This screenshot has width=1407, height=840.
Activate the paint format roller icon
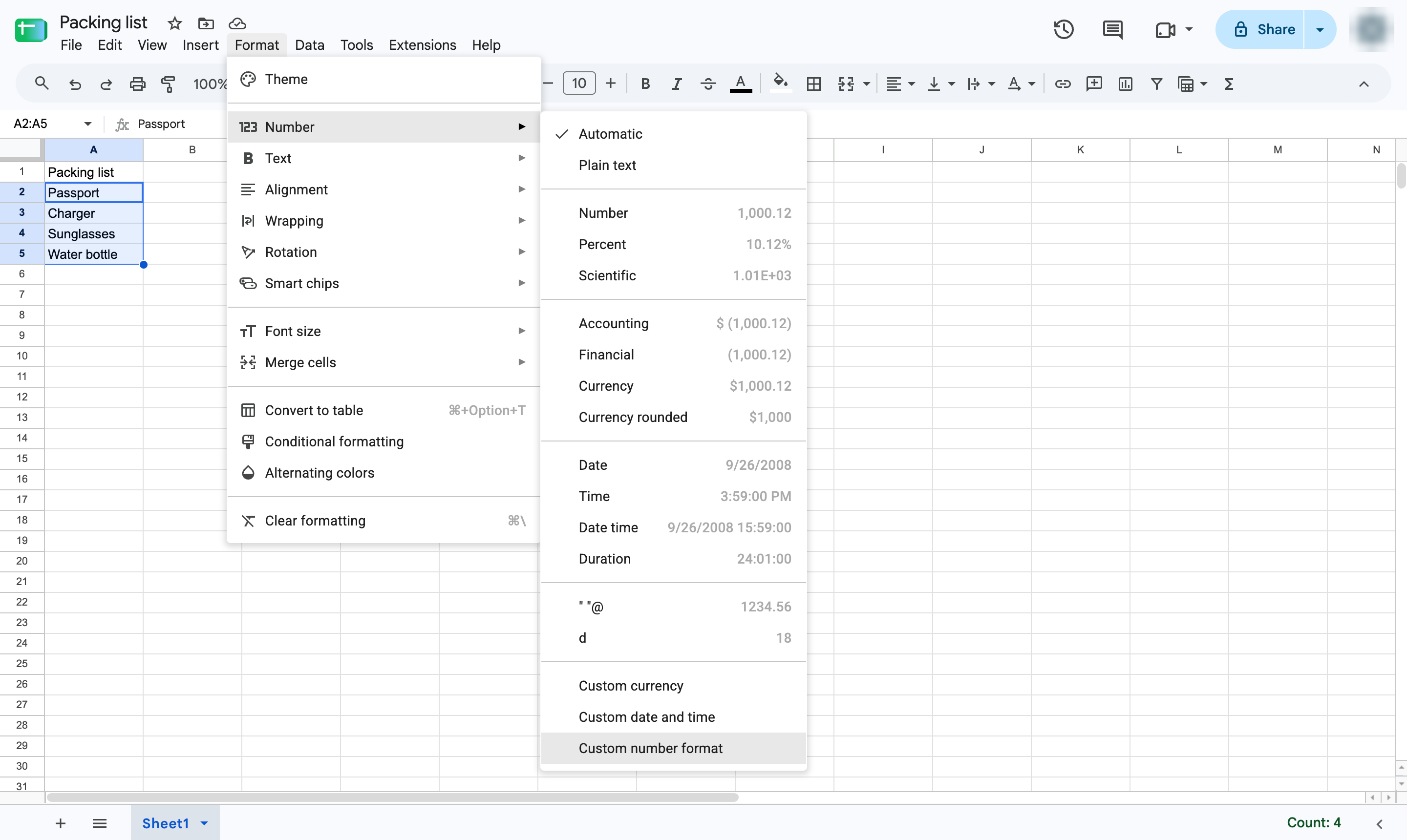coord(168,84)
